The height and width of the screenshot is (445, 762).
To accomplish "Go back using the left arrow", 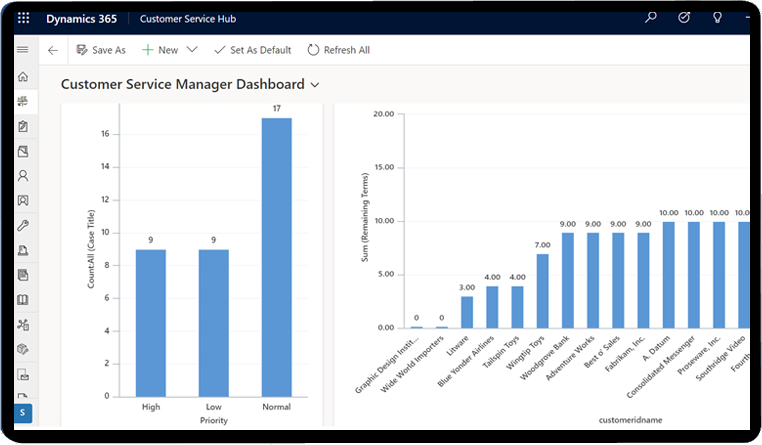I will 53,50.
